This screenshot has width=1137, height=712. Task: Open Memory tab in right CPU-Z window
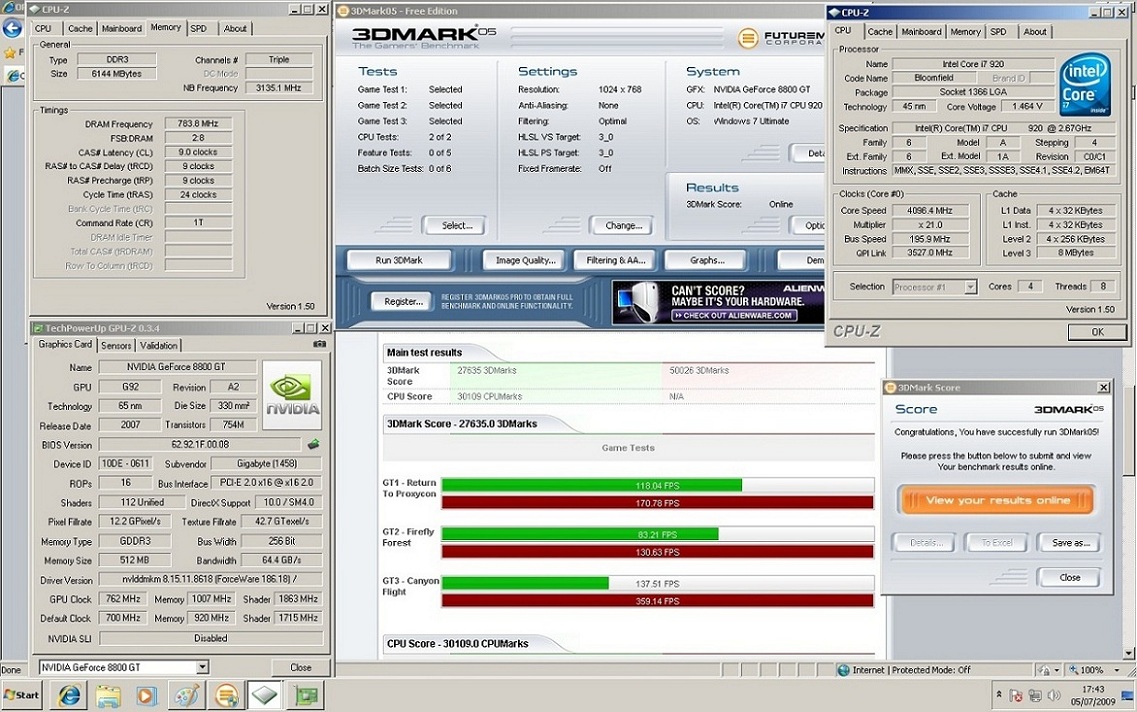(966, 32)
